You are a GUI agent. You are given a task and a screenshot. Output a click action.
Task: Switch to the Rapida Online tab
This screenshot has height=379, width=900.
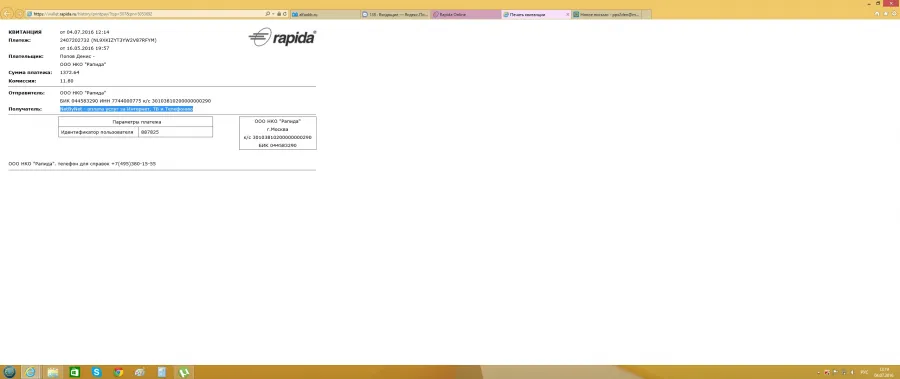click(x=465, y=14)
